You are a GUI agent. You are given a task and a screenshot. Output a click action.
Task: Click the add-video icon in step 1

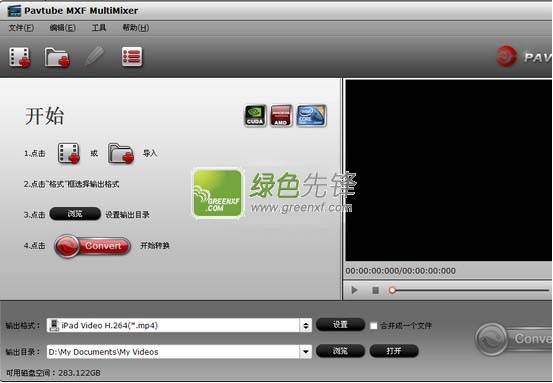69,153
